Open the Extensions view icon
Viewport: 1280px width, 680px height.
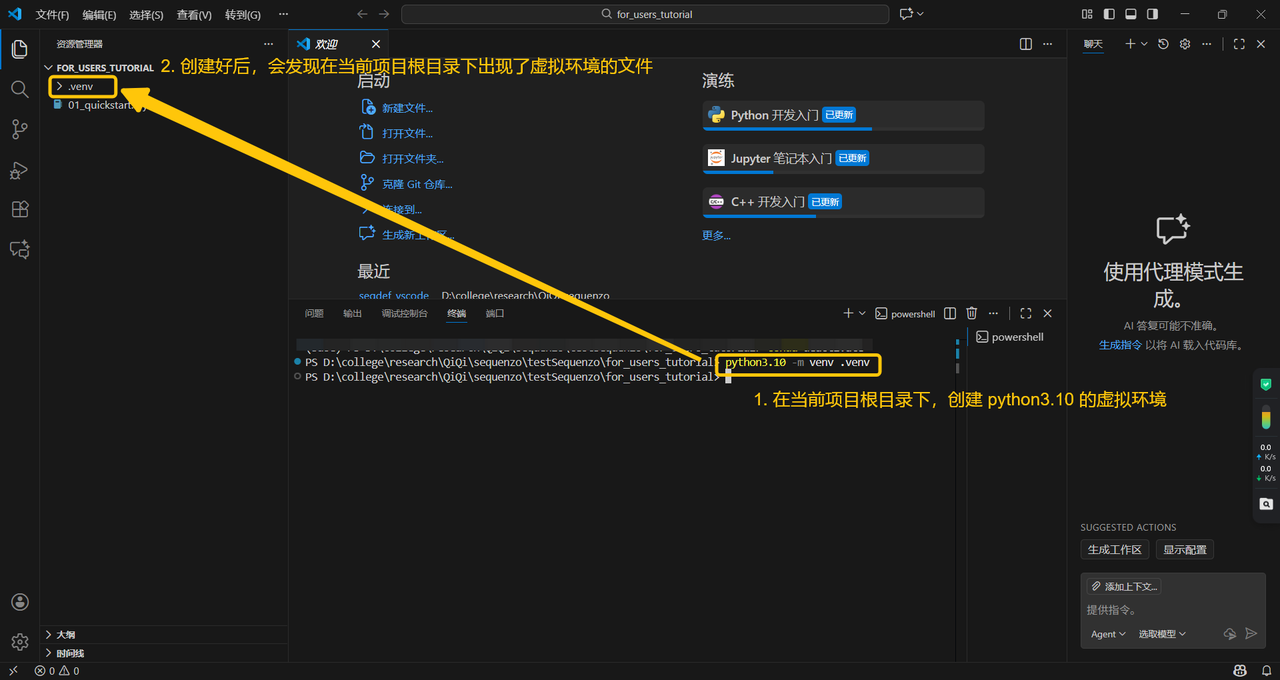point(19,210)
